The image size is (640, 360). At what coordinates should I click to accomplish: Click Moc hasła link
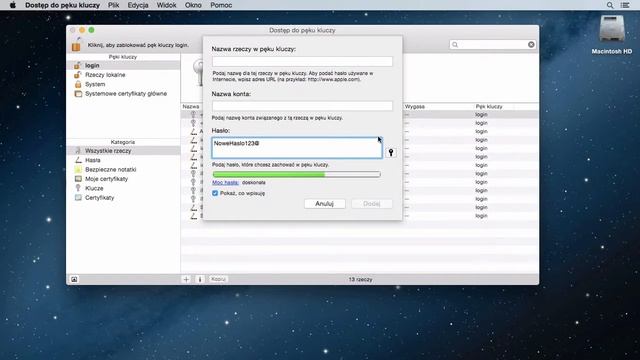pos(225,182)
